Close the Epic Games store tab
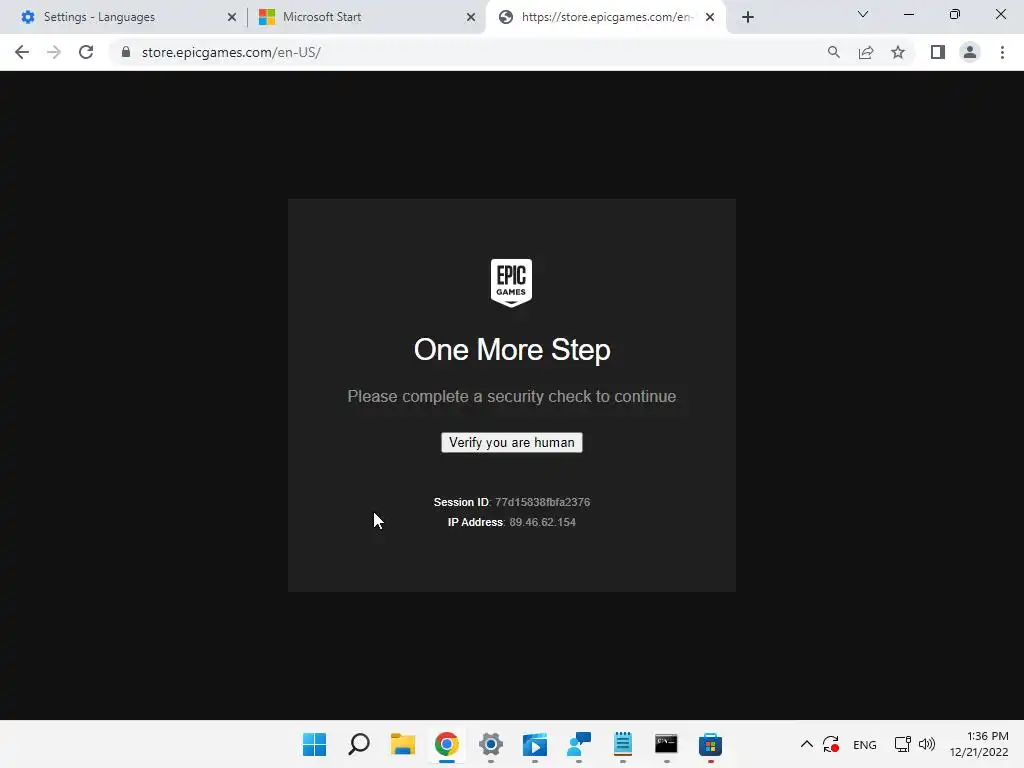Screen dimensions: 1024x768 coord(710,17)
